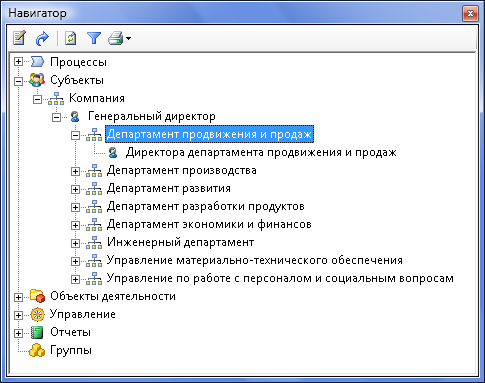Click org icon of Департамент производства
This screenshot has width=485, height=383.
94,170
